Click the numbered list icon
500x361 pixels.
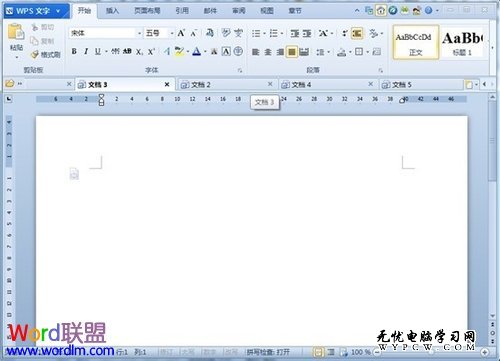274,33
